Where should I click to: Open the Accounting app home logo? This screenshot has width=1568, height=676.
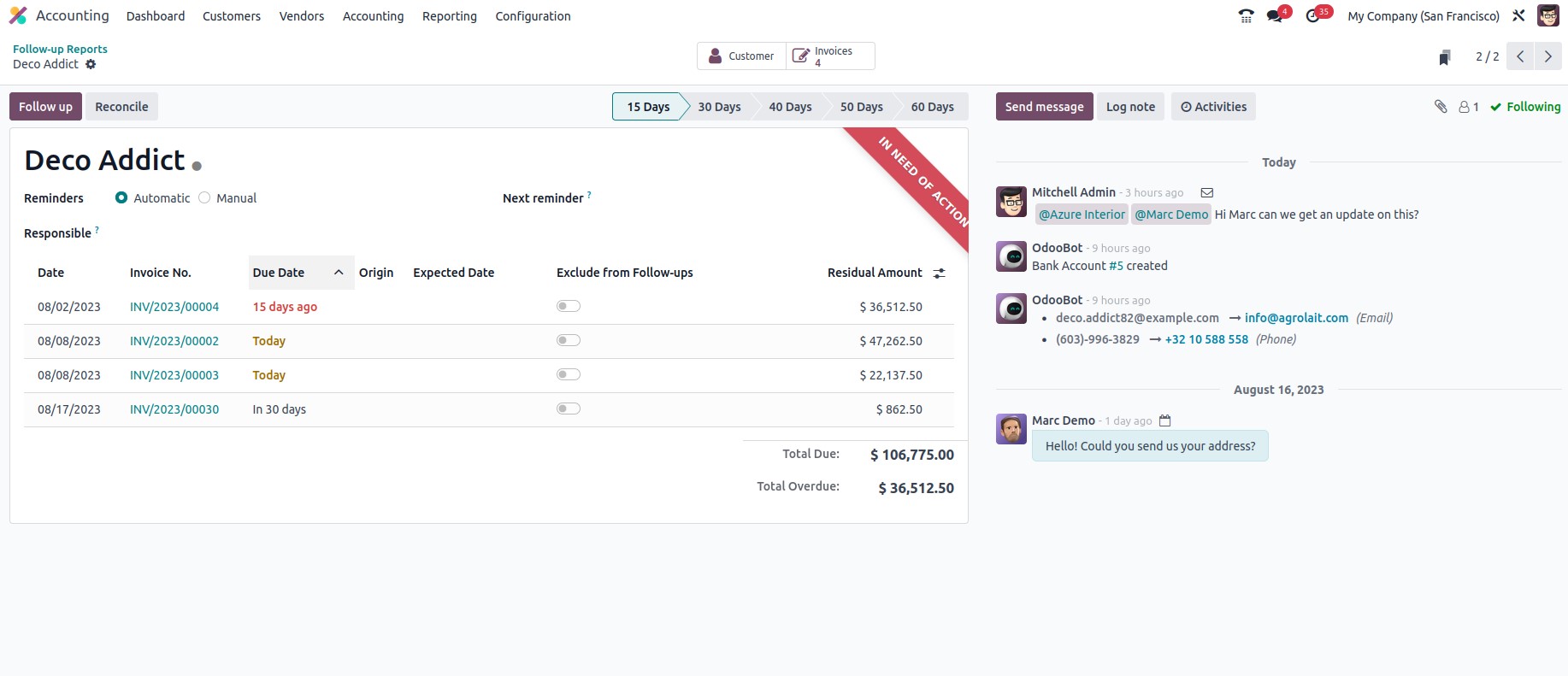click(x=18, y=15)
